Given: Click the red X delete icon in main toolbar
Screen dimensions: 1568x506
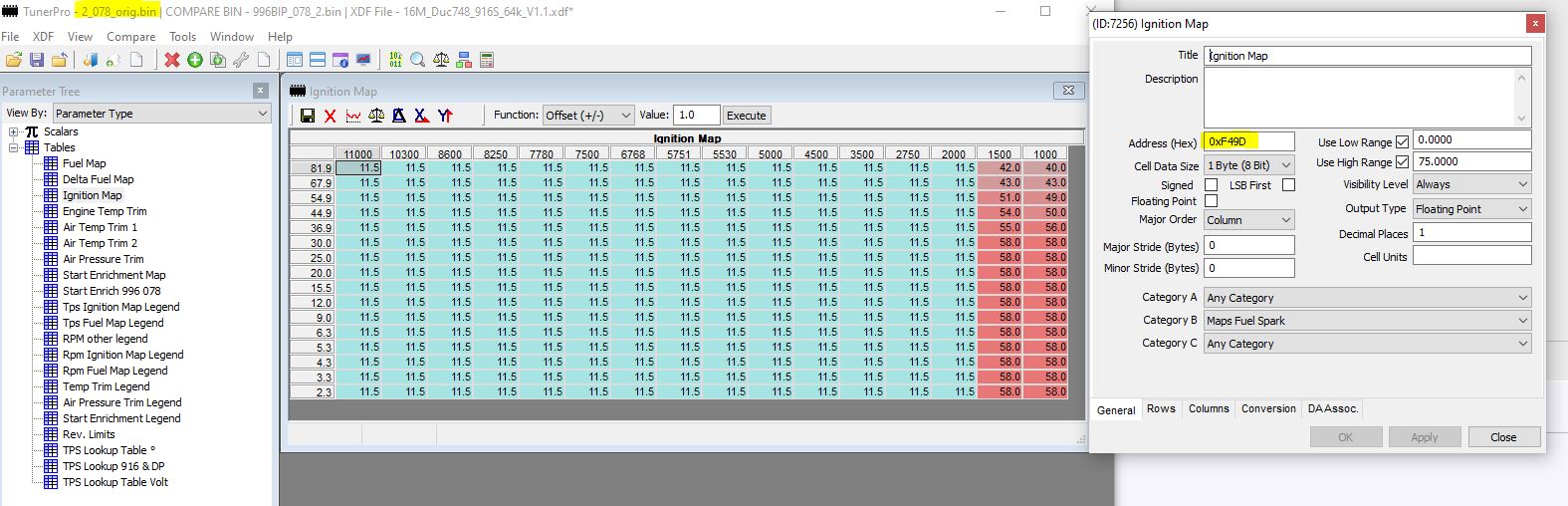Looking at the screenshot, I should [172, 60].
